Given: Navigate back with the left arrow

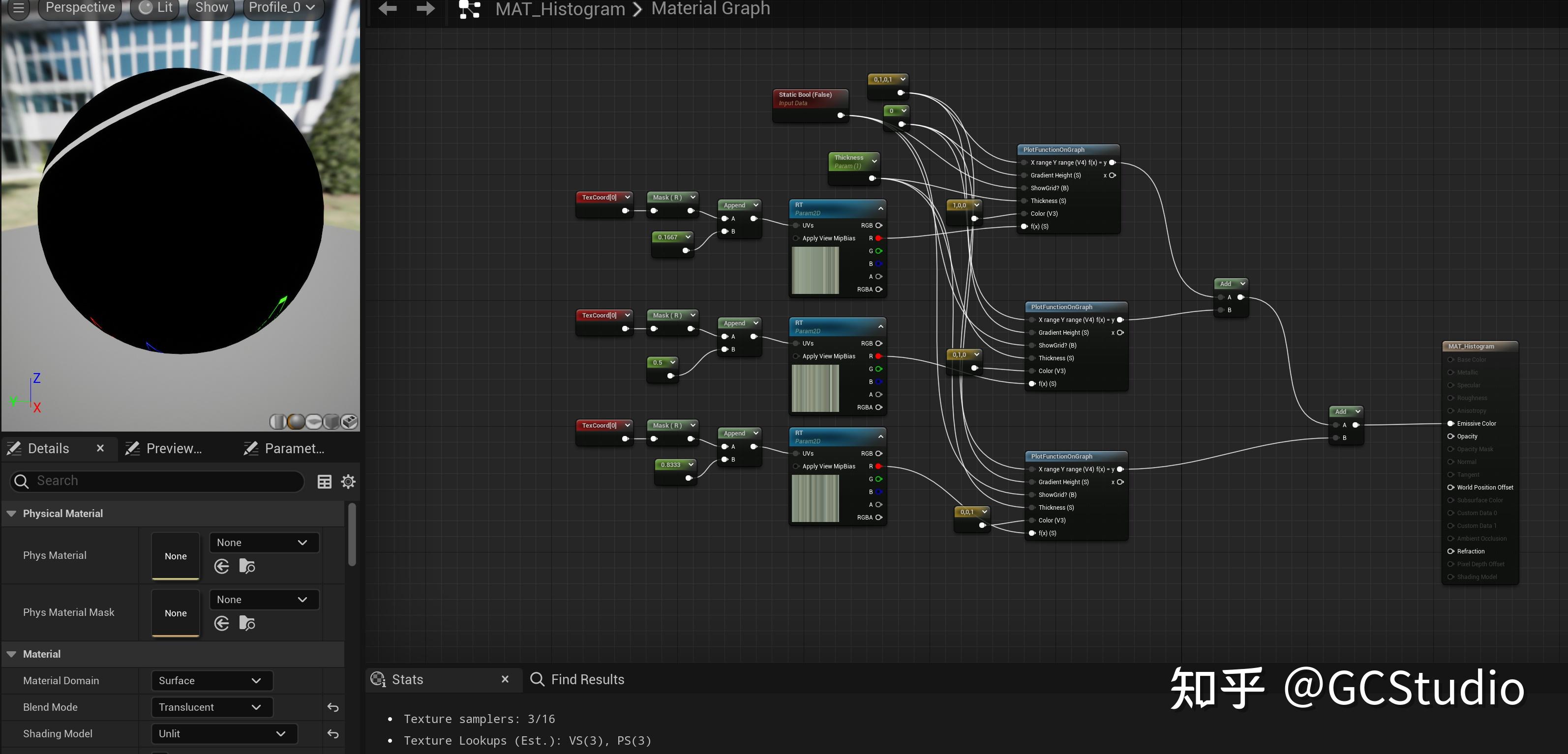Looking at the screenshot, I should (388, 8).
